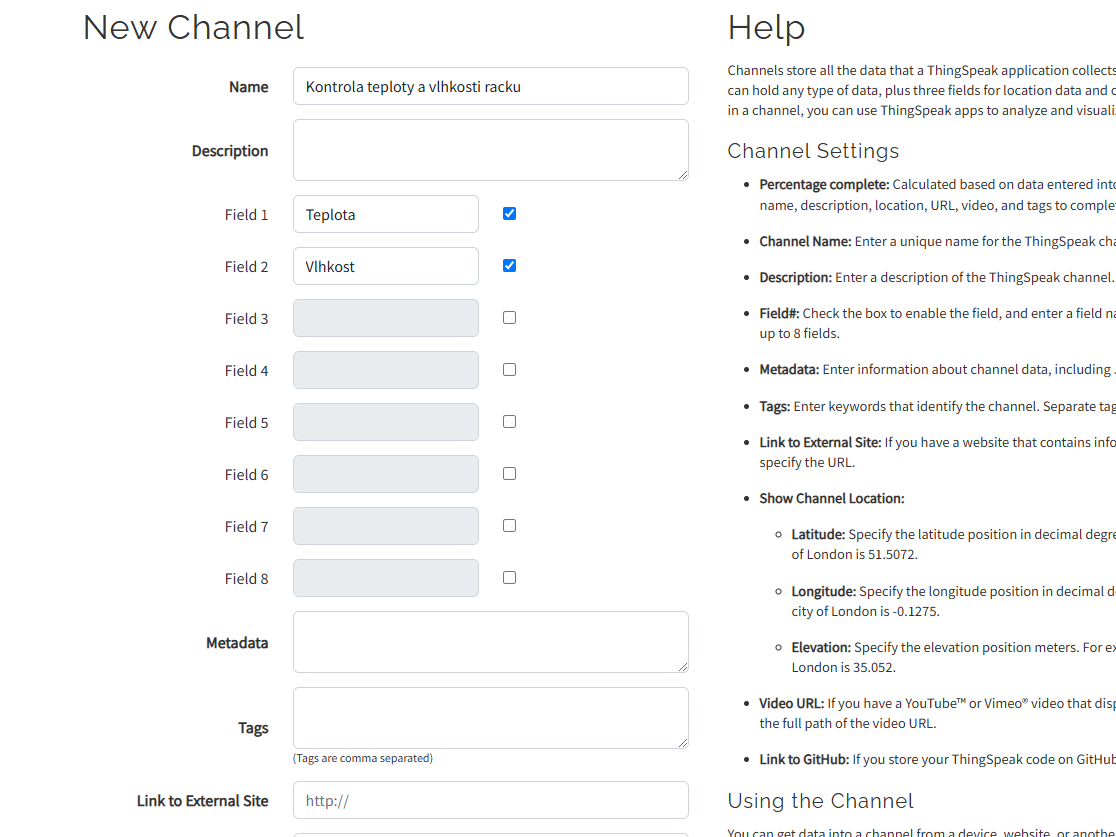
Task: Click the Name label
Action: [x=248, y=87]
